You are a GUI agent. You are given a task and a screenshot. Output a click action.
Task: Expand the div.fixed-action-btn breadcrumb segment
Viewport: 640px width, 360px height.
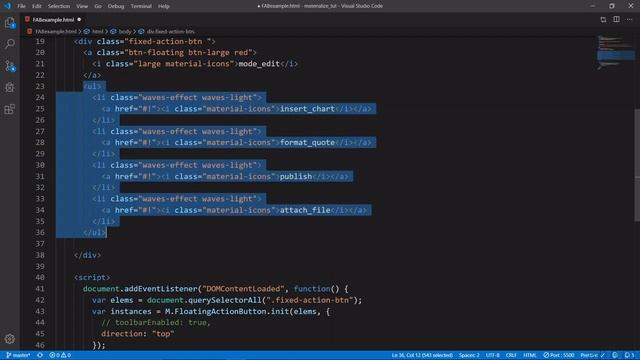tap(171, 31)
